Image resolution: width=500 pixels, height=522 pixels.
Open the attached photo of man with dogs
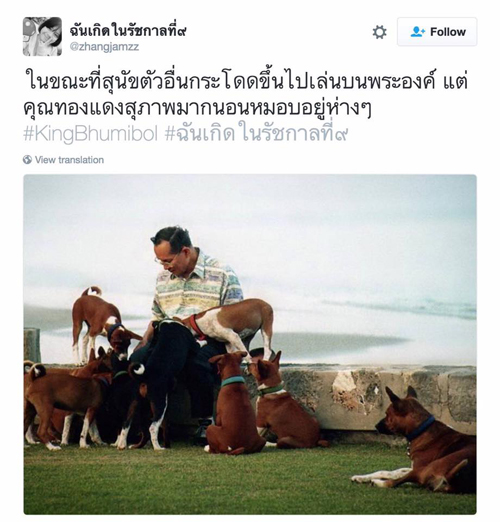250,344
